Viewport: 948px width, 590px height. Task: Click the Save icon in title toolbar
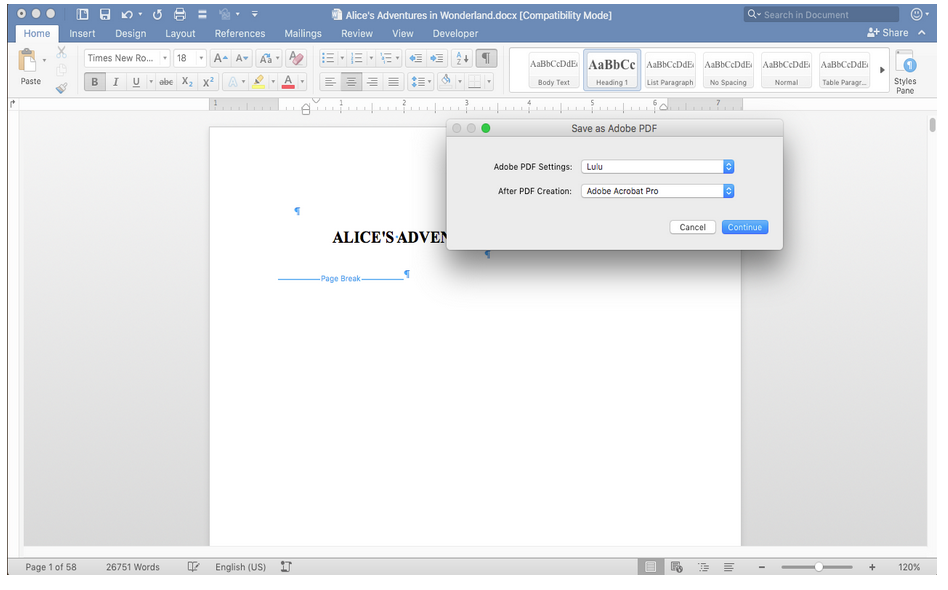click(x=105, y=15)
